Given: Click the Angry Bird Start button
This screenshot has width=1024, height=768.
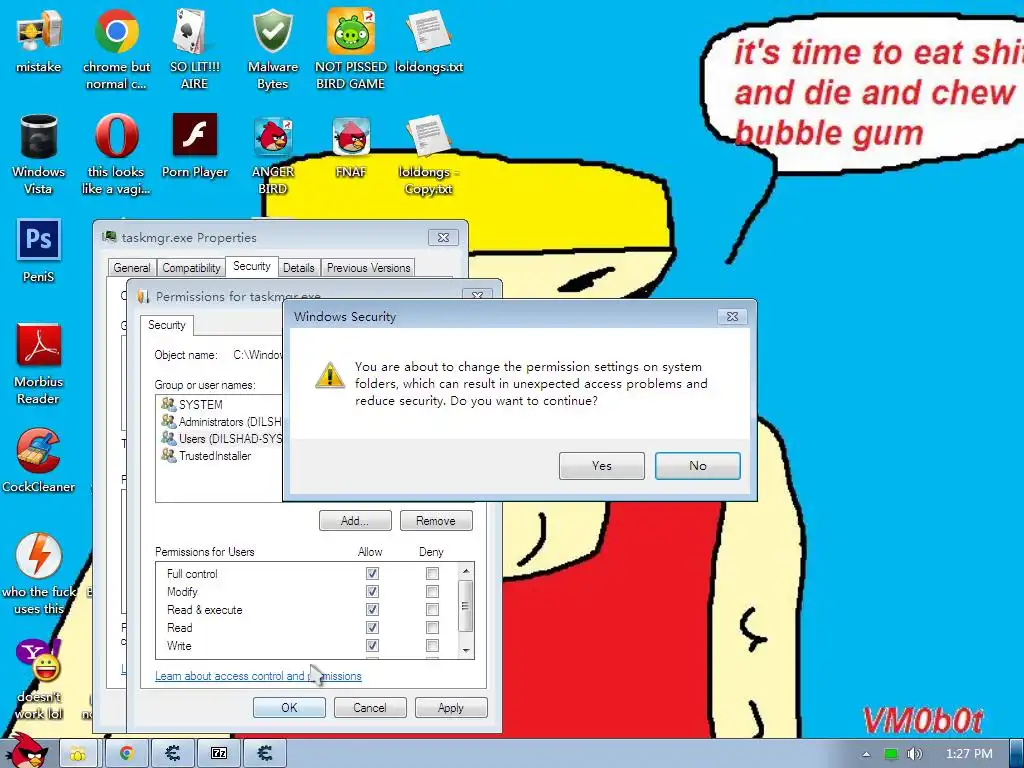Looking at the screenshot, I should coord(26,751).
